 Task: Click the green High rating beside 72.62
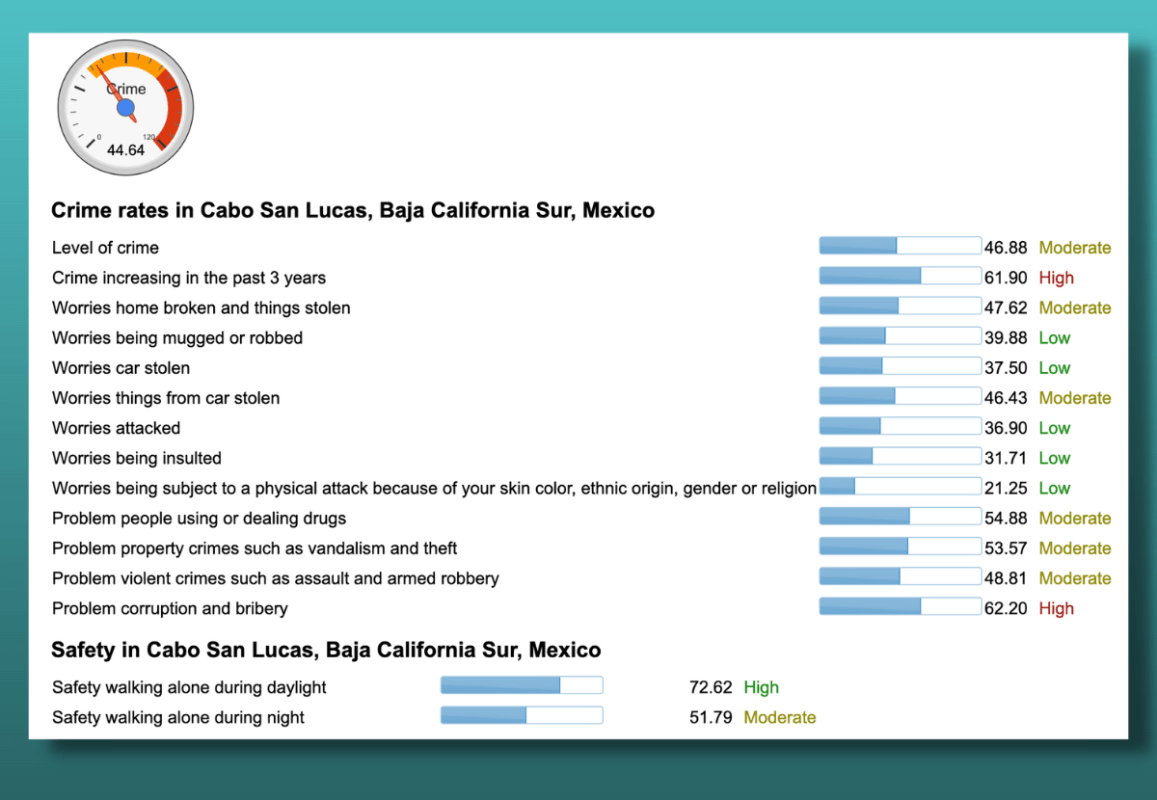[x=761, y=687]
